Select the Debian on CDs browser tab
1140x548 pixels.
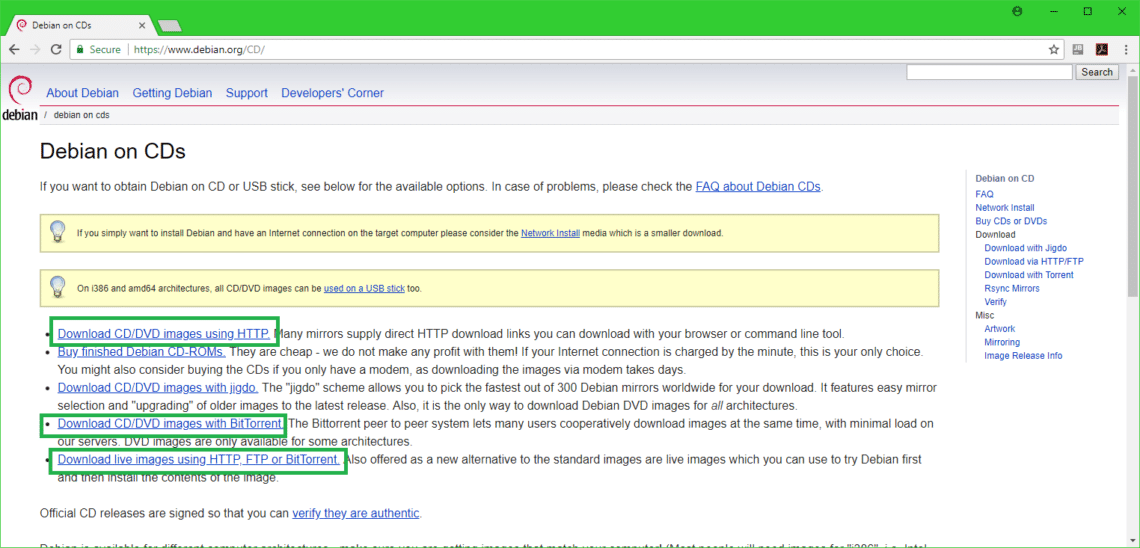(x=81, y=25)
